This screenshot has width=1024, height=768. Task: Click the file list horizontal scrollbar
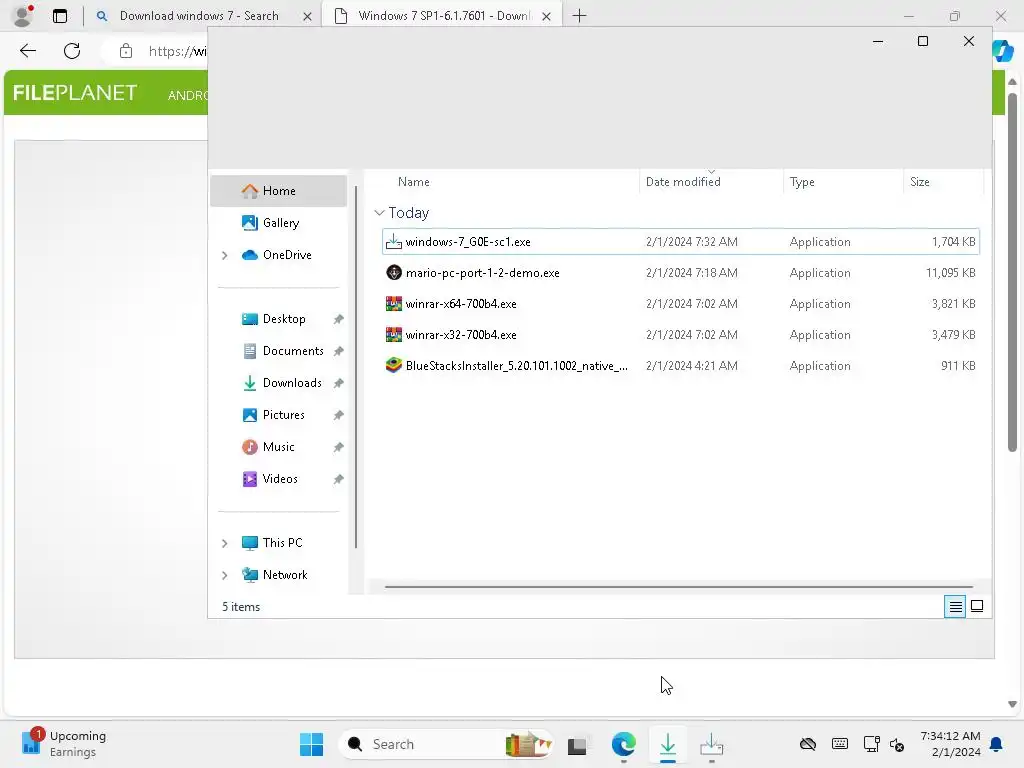(679, 586)
